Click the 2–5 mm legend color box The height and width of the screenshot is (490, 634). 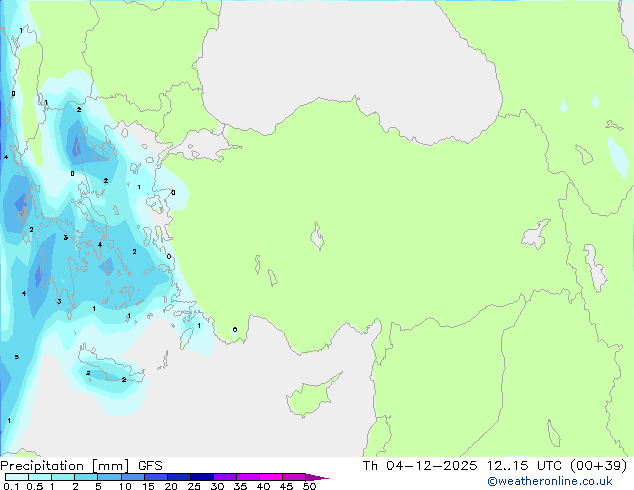click(x=86, y=477)
